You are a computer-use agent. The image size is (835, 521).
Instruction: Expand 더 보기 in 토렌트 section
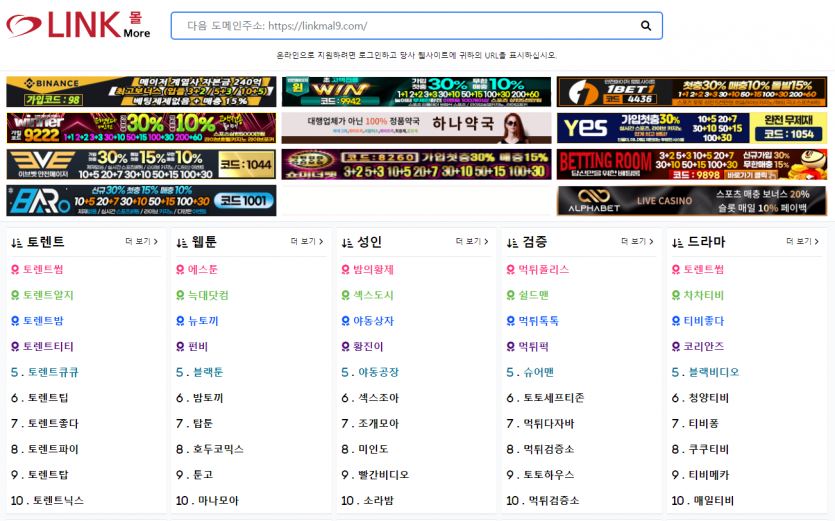[142, 241]
